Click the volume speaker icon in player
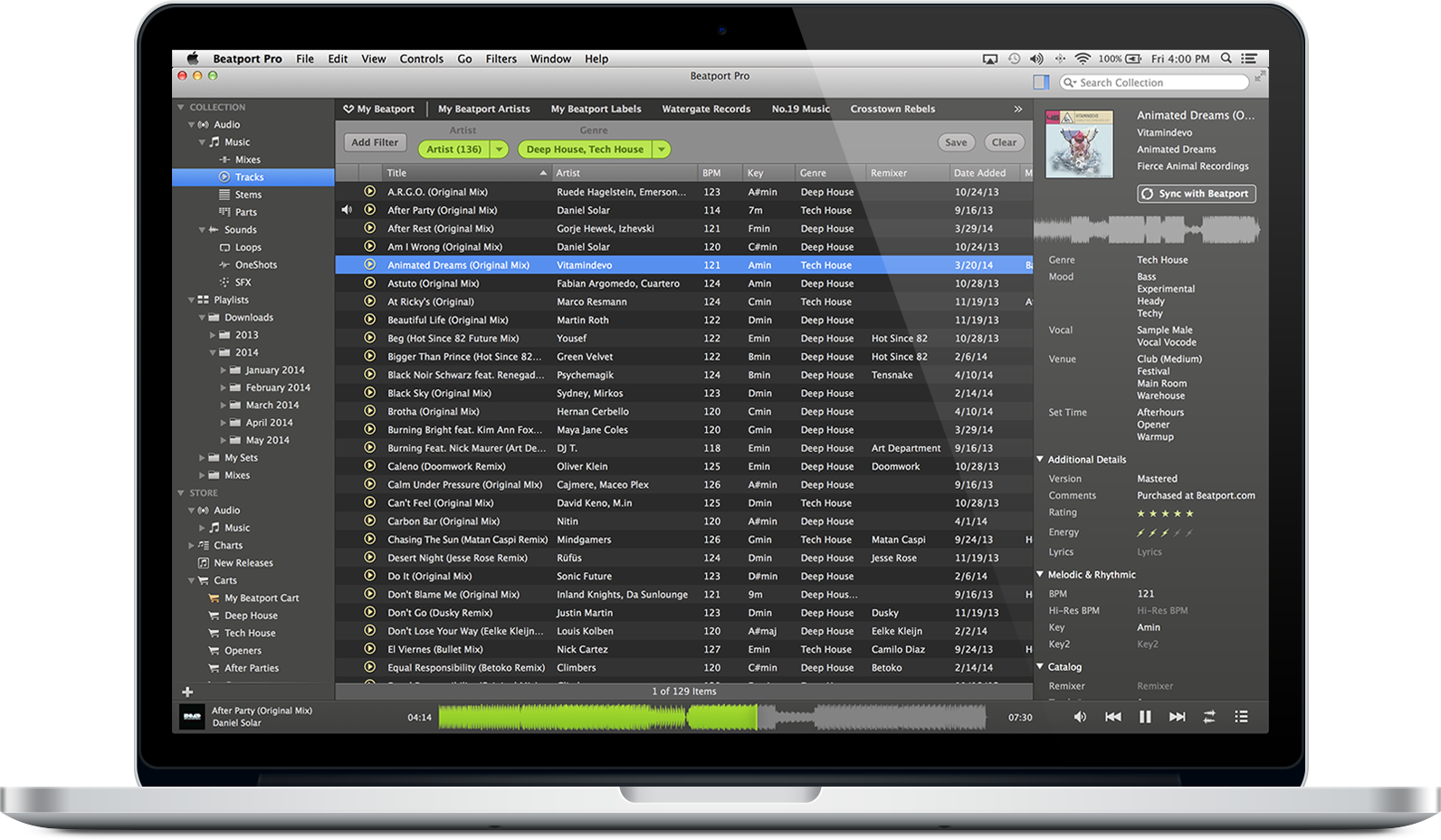 coord(1080,717)
